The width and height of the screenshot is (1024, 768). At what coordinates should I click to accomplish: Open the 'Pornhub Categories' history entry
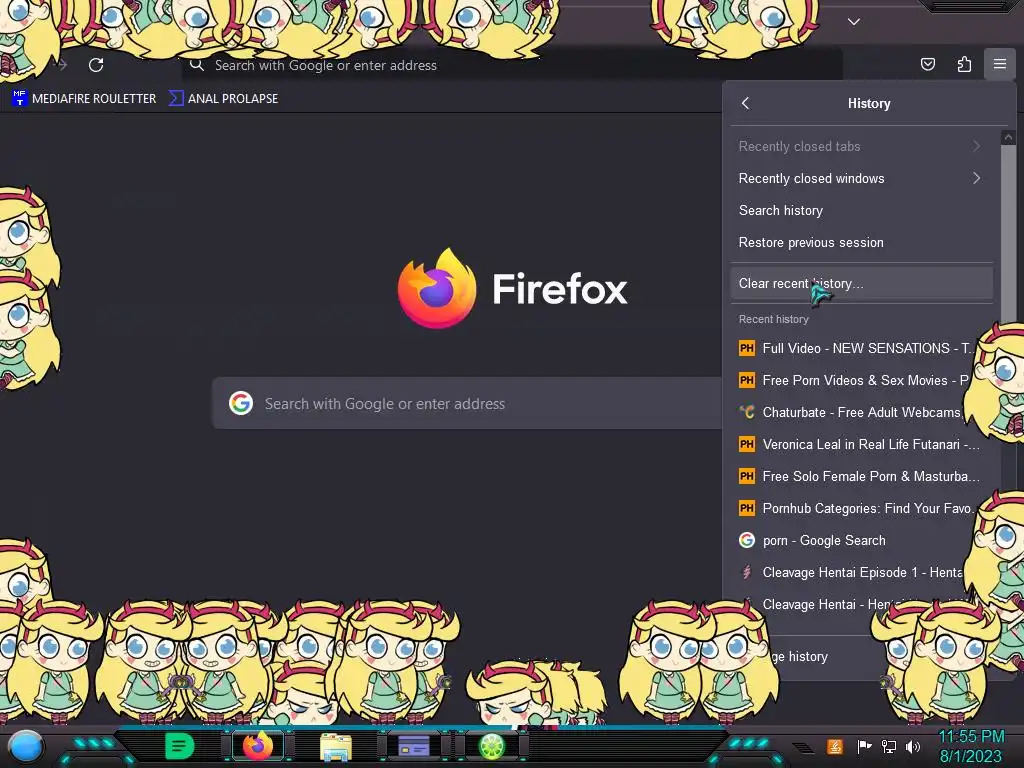861,508
